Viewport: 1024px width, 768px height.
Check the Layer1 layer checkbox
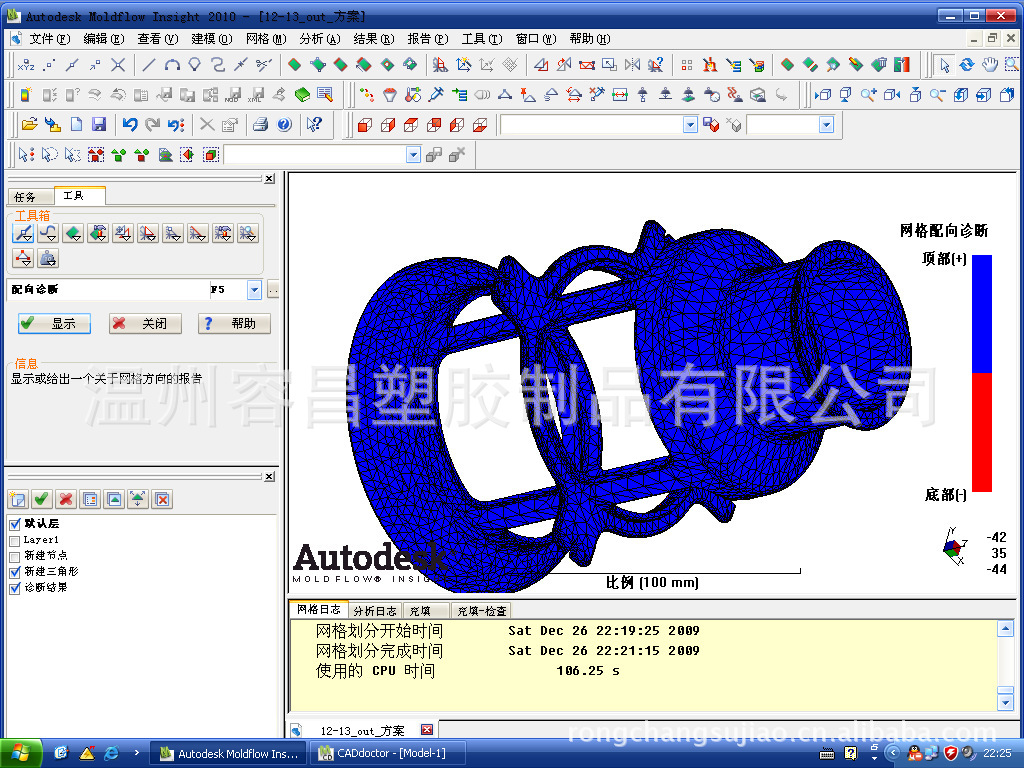tap(15, 541)
